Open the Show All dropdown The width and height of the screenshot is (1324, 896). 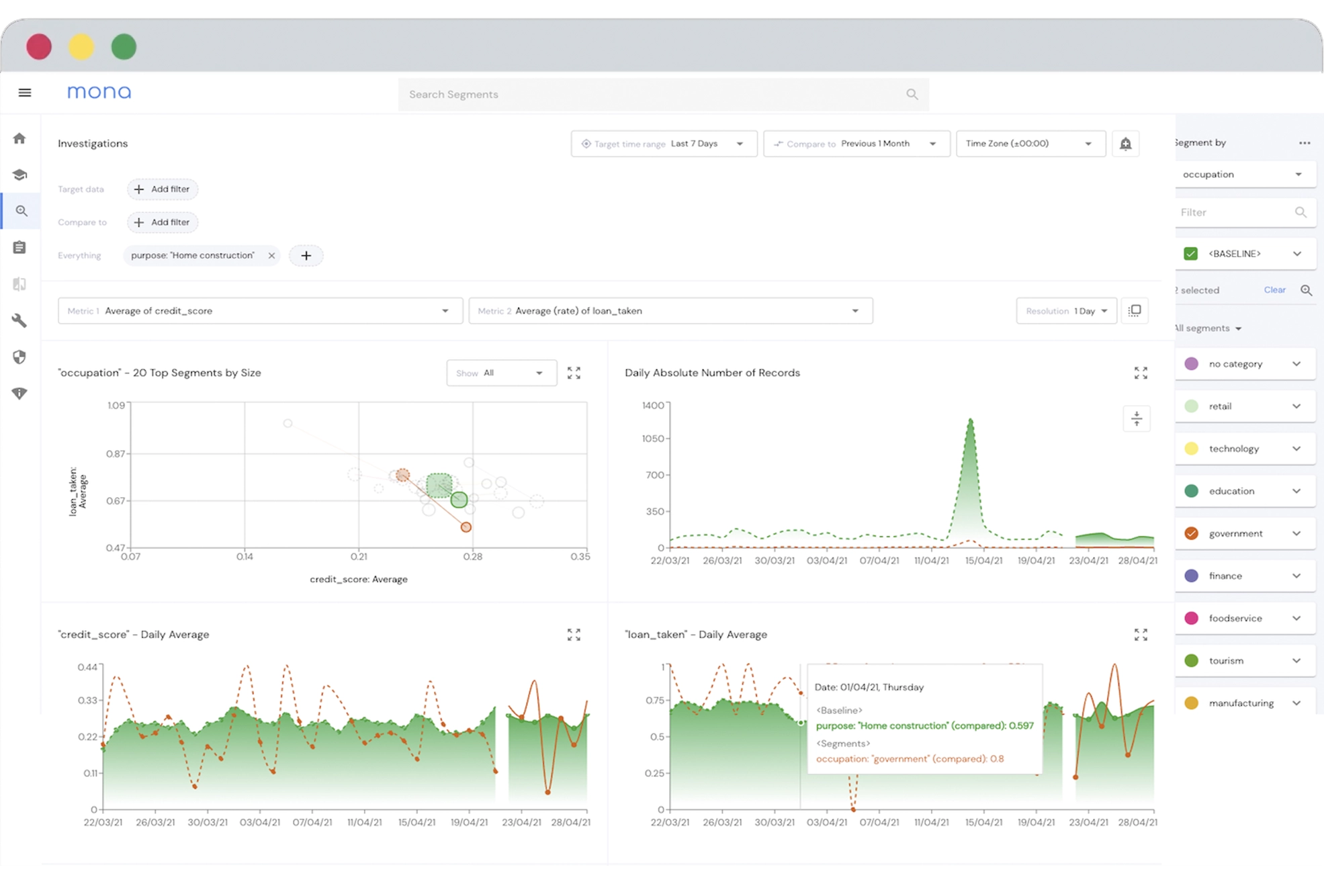(502, 373)
